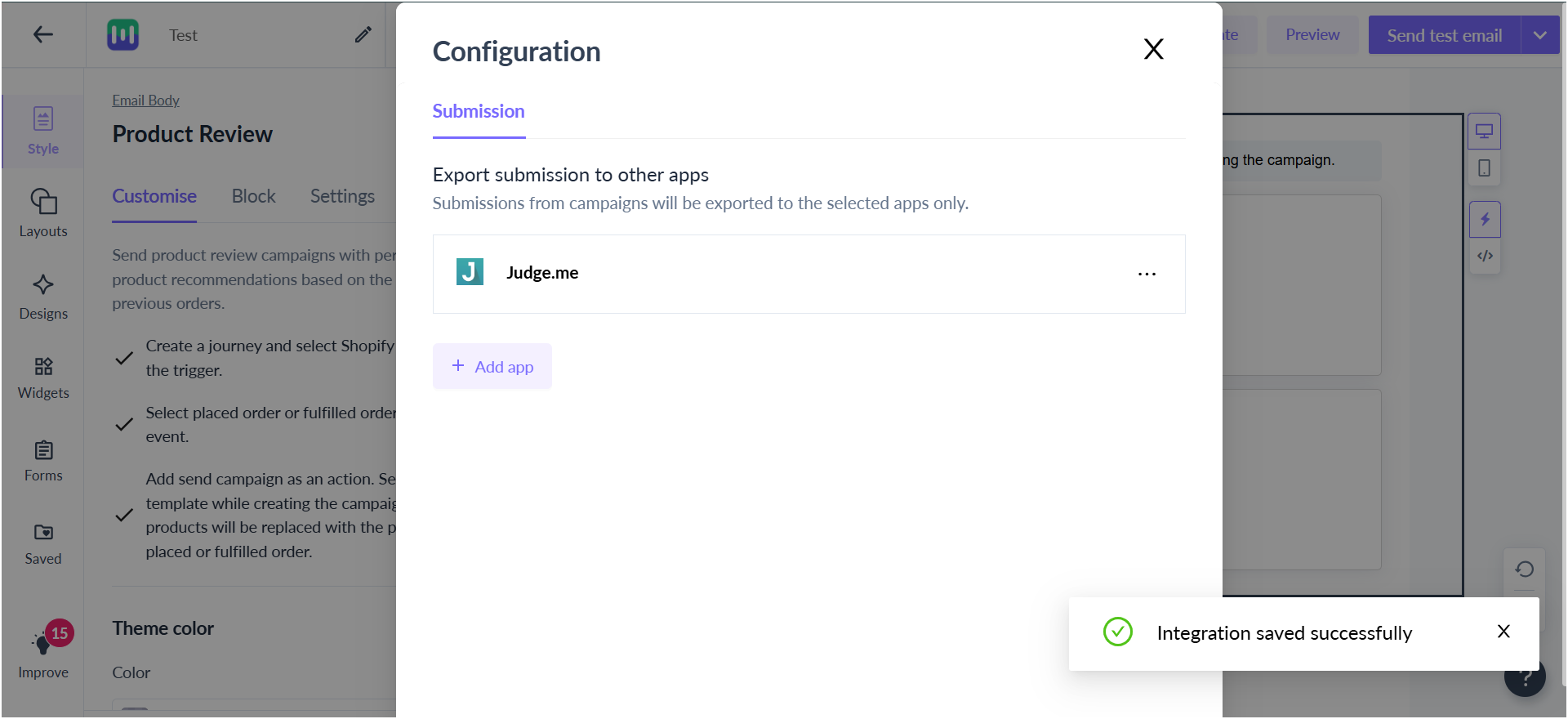Switch to mobile preview view

(x=1484, y=168)
